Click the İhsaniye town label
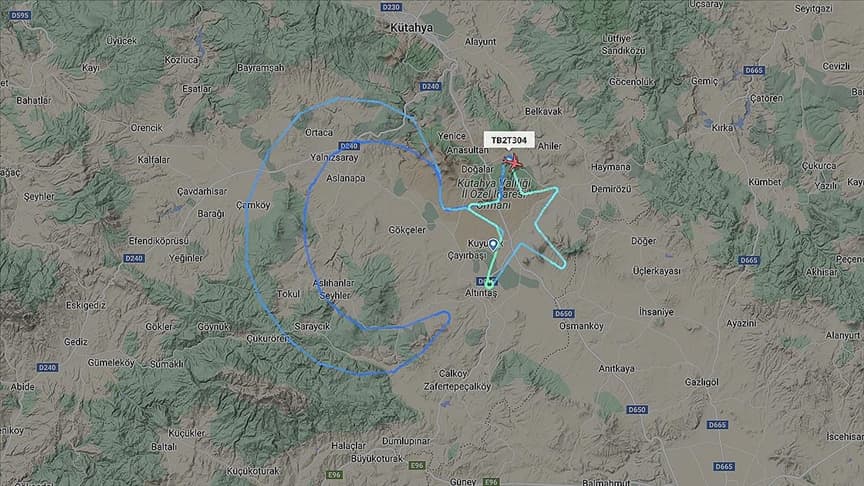 click(656, 312)
